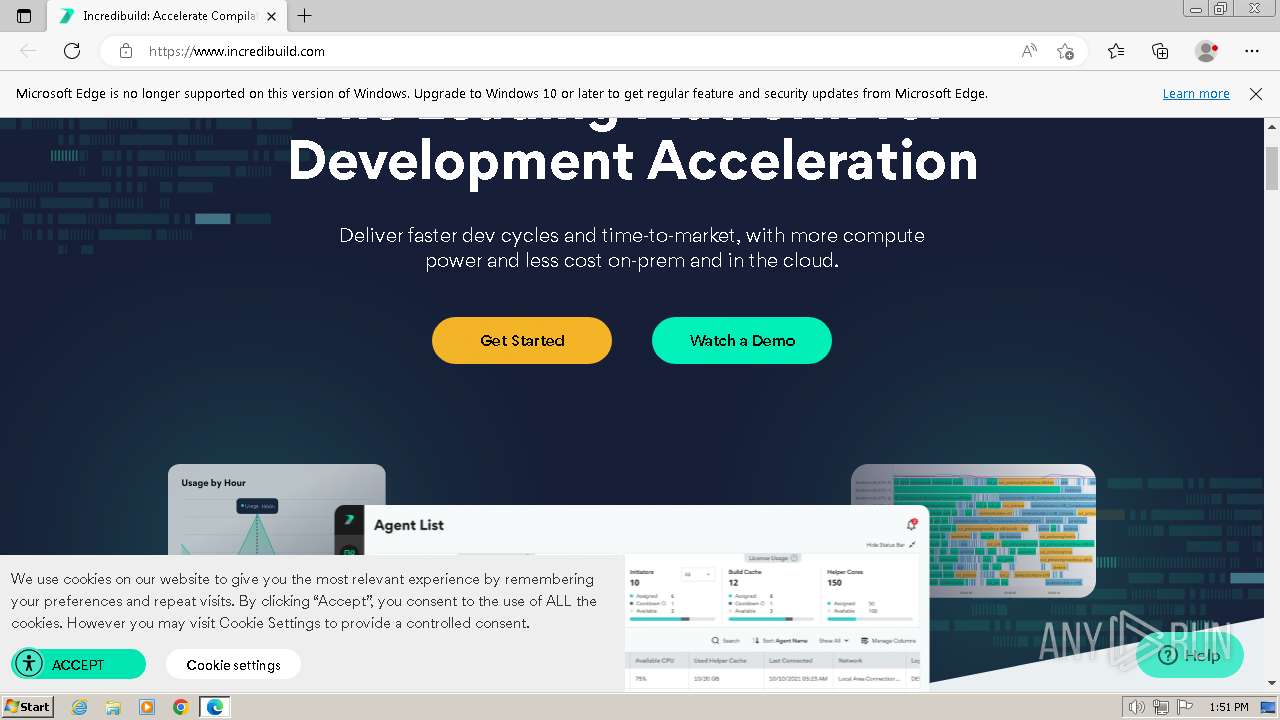
Task: Click the Get Started button
Action: point(522,341)
